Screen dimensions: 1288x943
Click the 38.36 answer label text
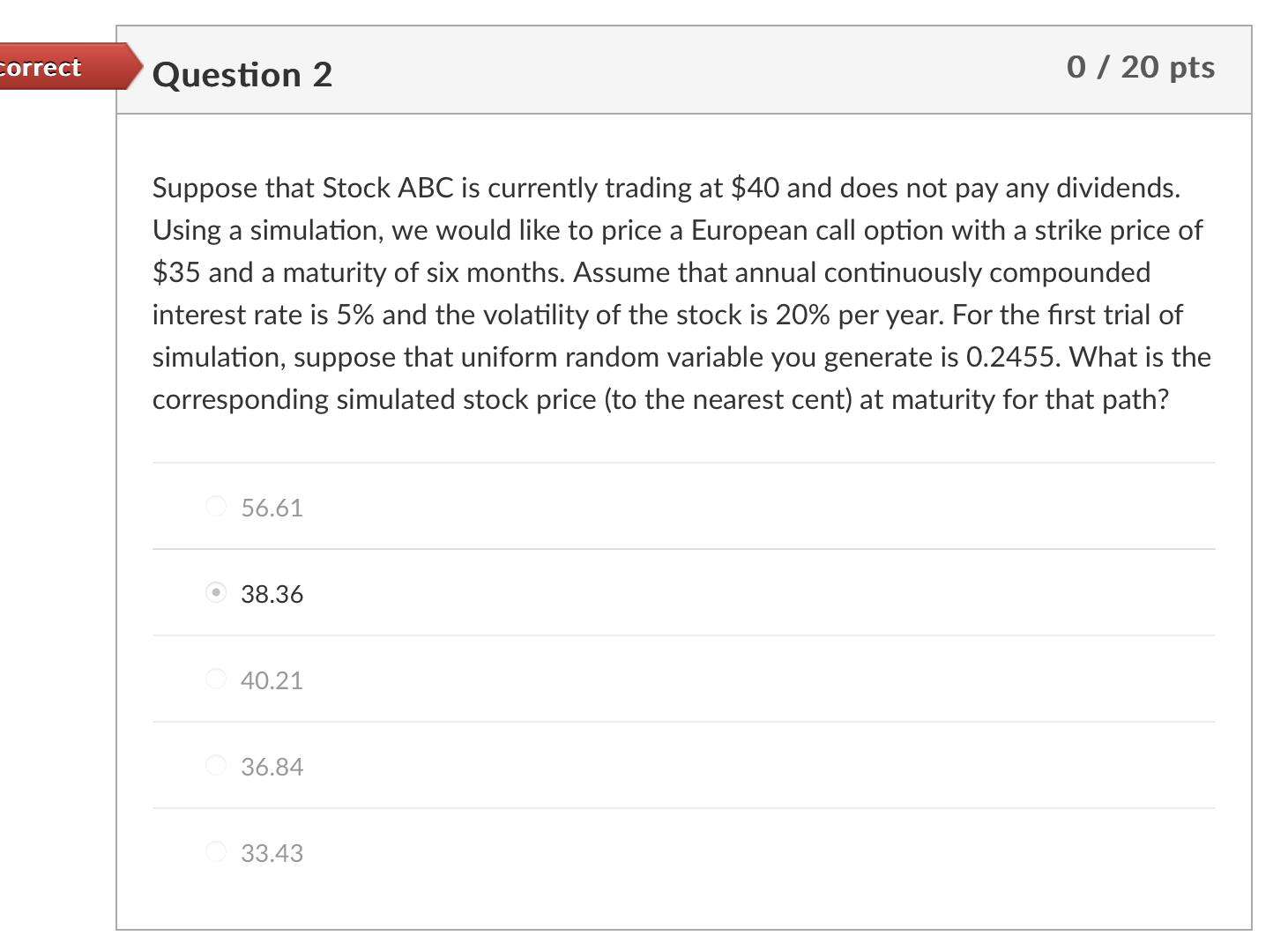click(x=272, y=595)
